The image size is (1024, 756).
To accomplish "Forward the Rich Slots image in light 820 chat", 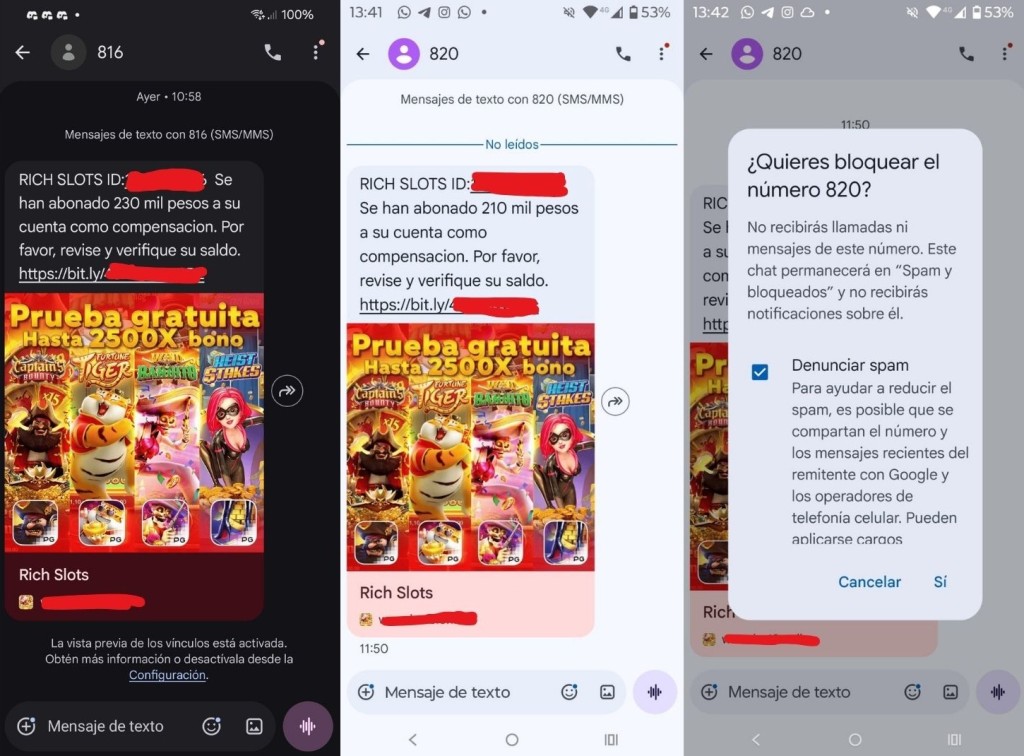I will [615, 402].
